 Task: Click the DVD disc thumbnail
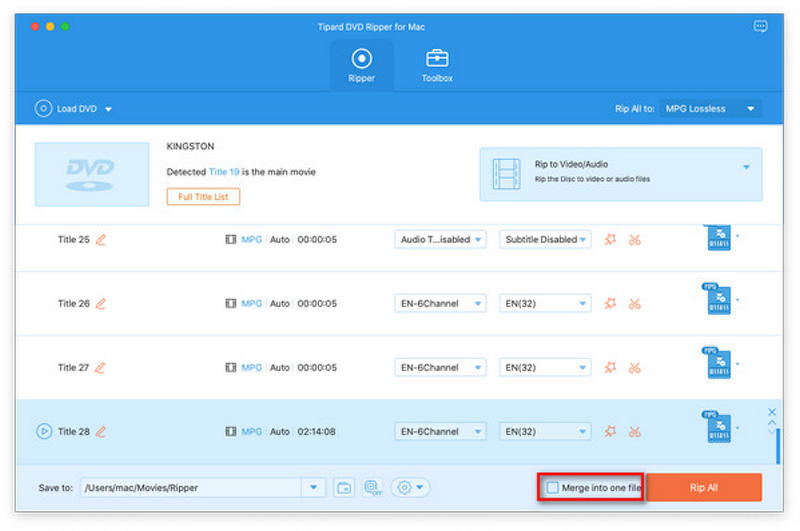[92, 174]
